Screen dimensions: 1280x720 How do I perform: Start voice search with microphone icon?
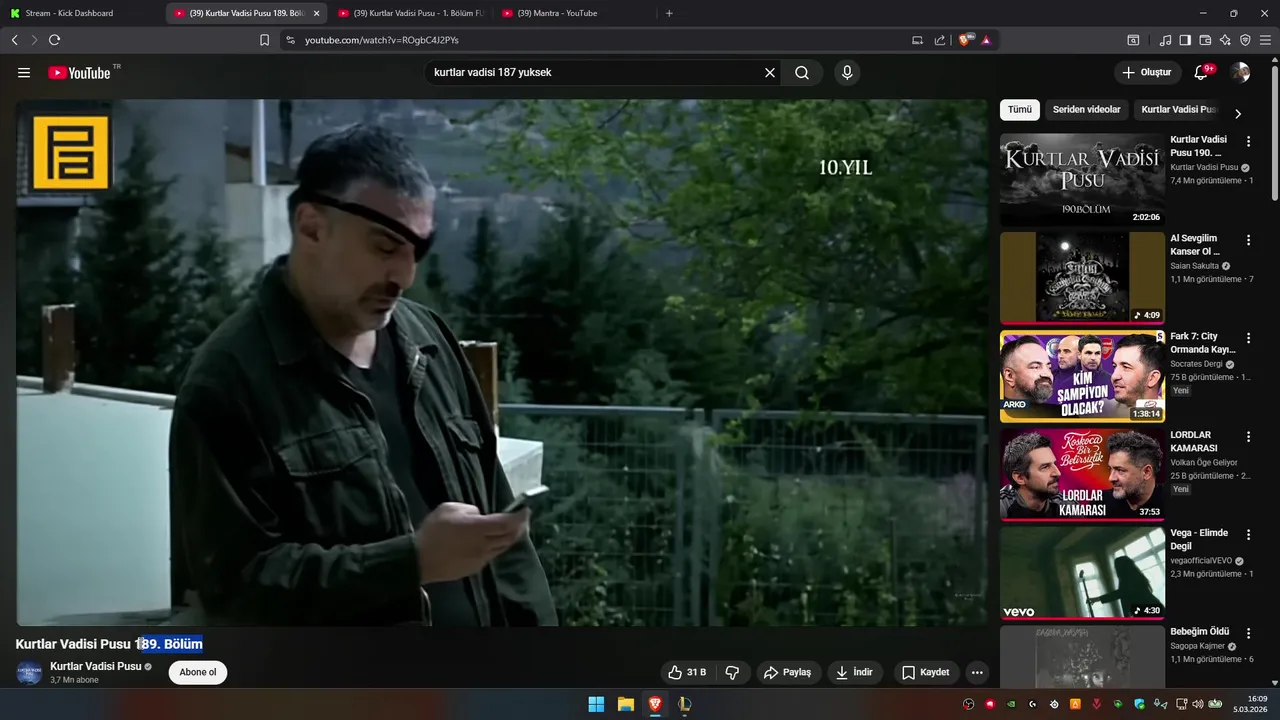coord(847,73)
